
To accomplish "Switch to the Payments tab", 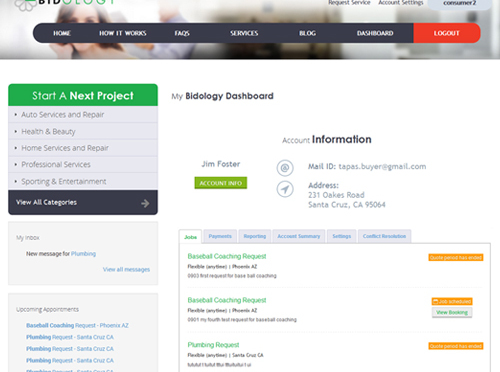I will tap(220, 236).
